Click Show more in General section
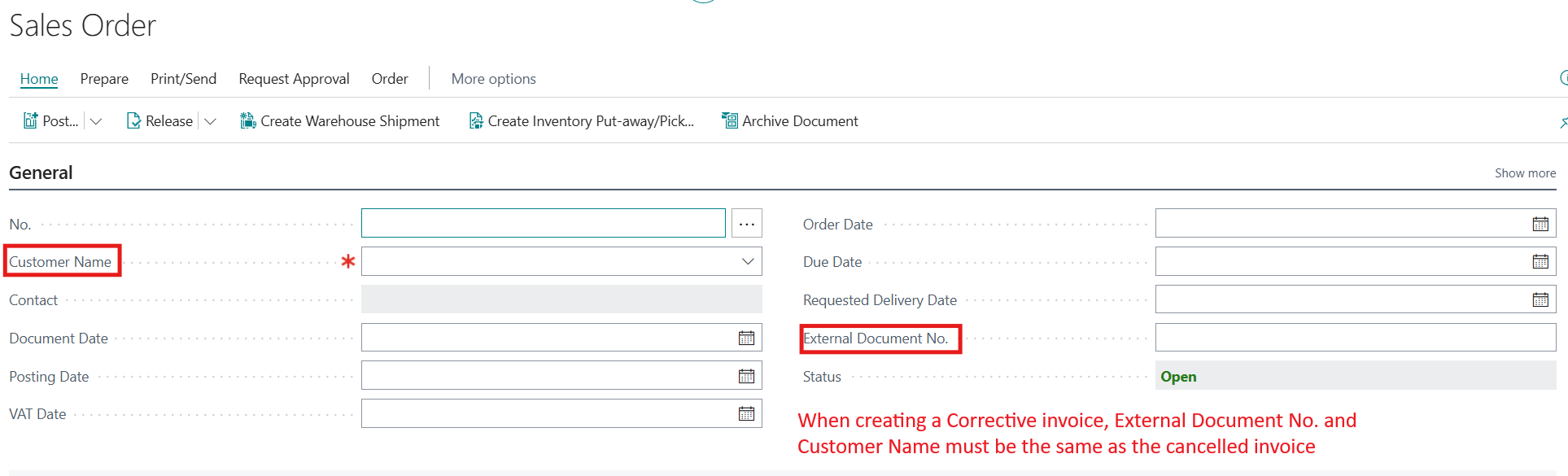The image size is (1568, 476). [x=1525, y=173]
